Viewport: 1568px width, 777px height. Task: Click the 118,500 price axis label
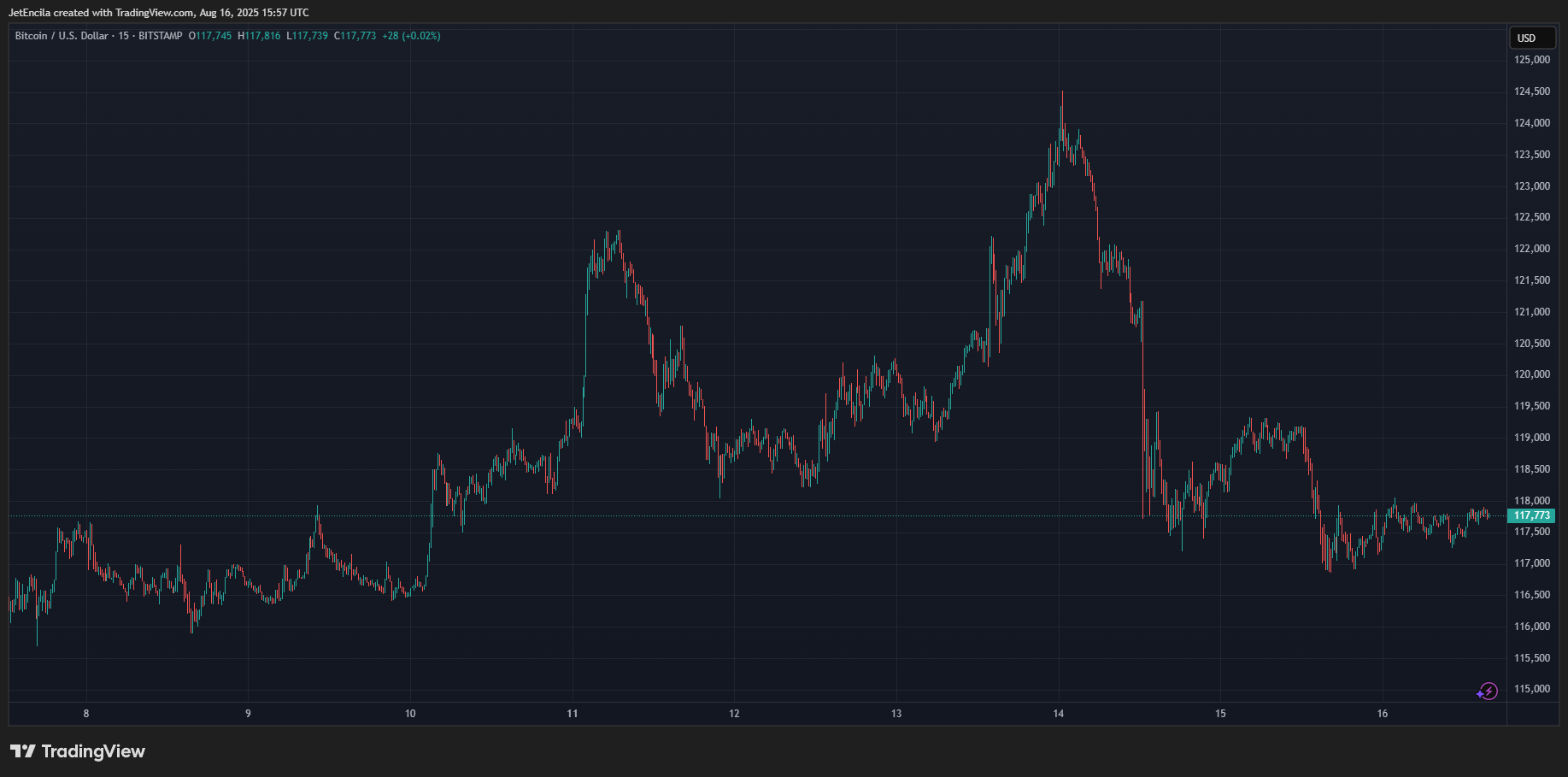(x=1532, y=469)
